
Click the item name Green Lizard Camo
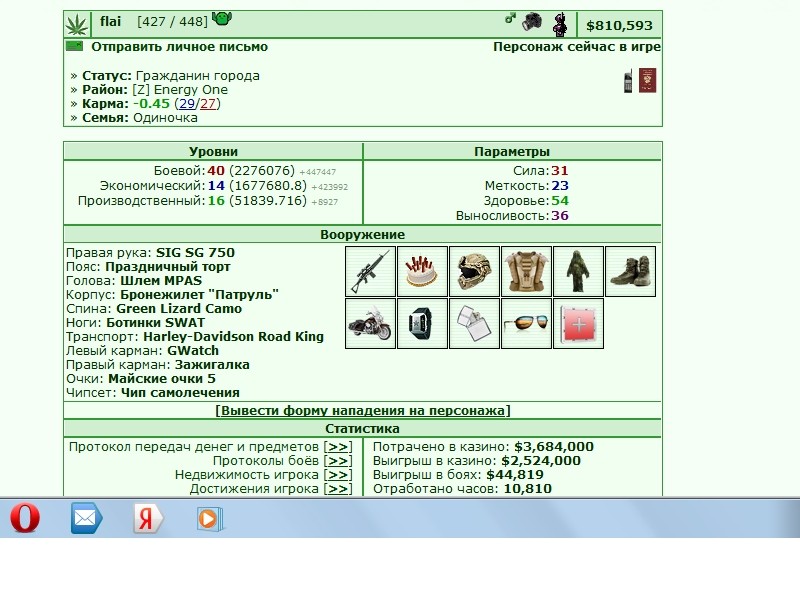point(179,309)
